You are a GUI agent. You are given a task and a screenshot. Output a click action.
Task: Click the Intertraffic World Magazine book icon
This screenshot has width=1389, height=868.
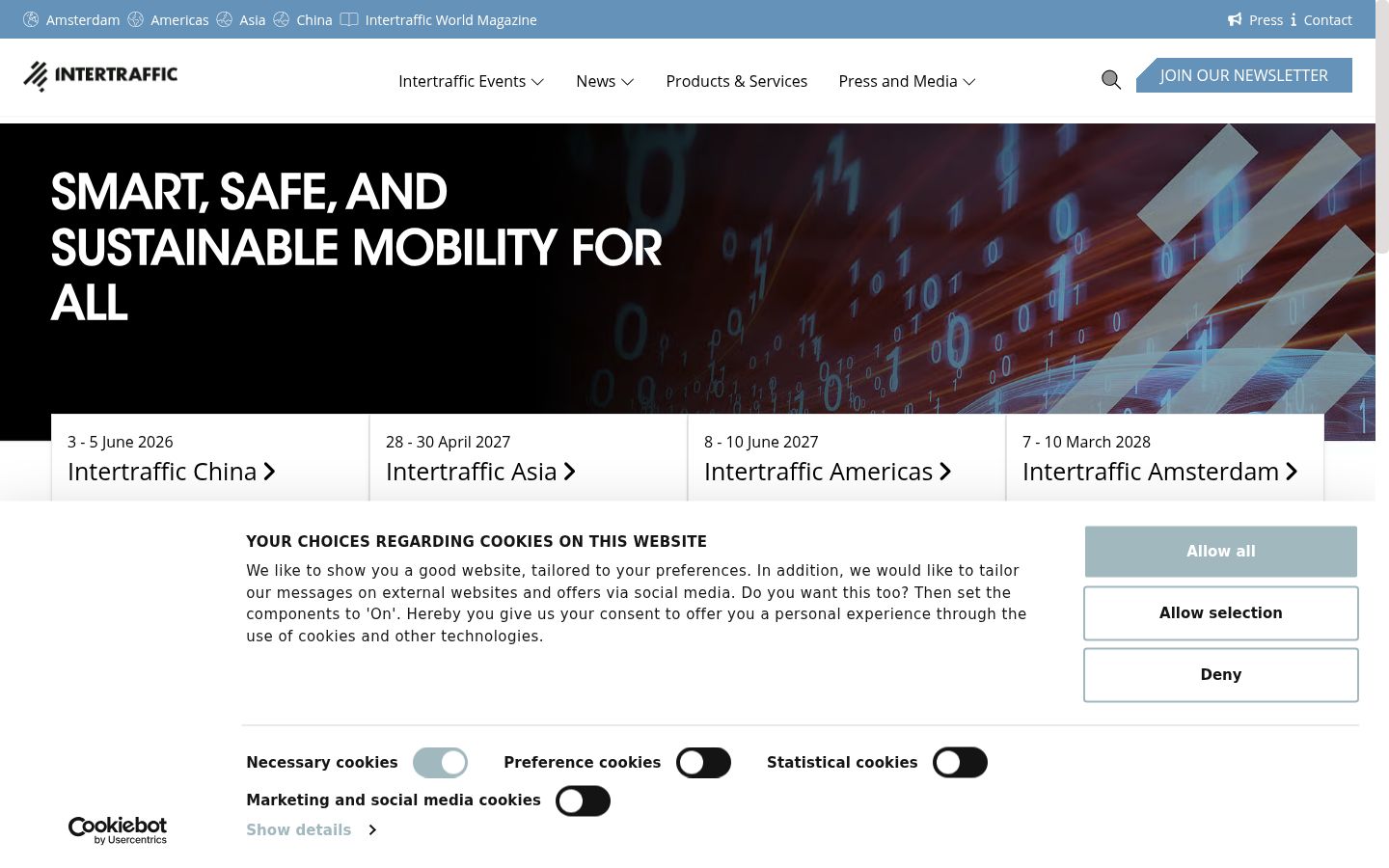click(349, 19)
